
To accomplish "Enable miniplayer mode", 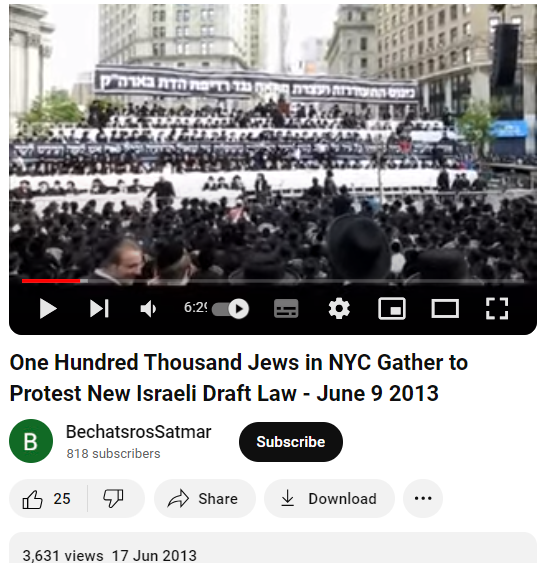I will point(392,308).
